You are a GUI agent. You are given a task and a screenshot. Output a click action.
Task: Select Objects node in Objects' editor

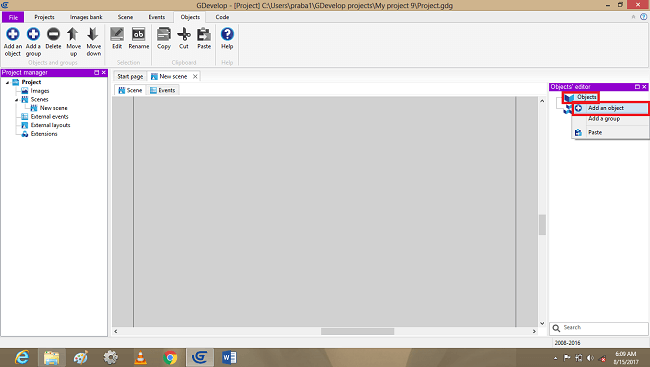(587, 97)
